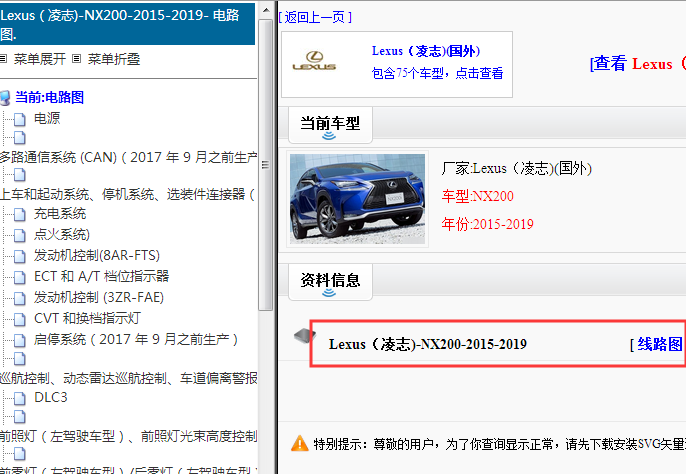Click the 菜单折叠 collapse-menu icon

(77, 58)
